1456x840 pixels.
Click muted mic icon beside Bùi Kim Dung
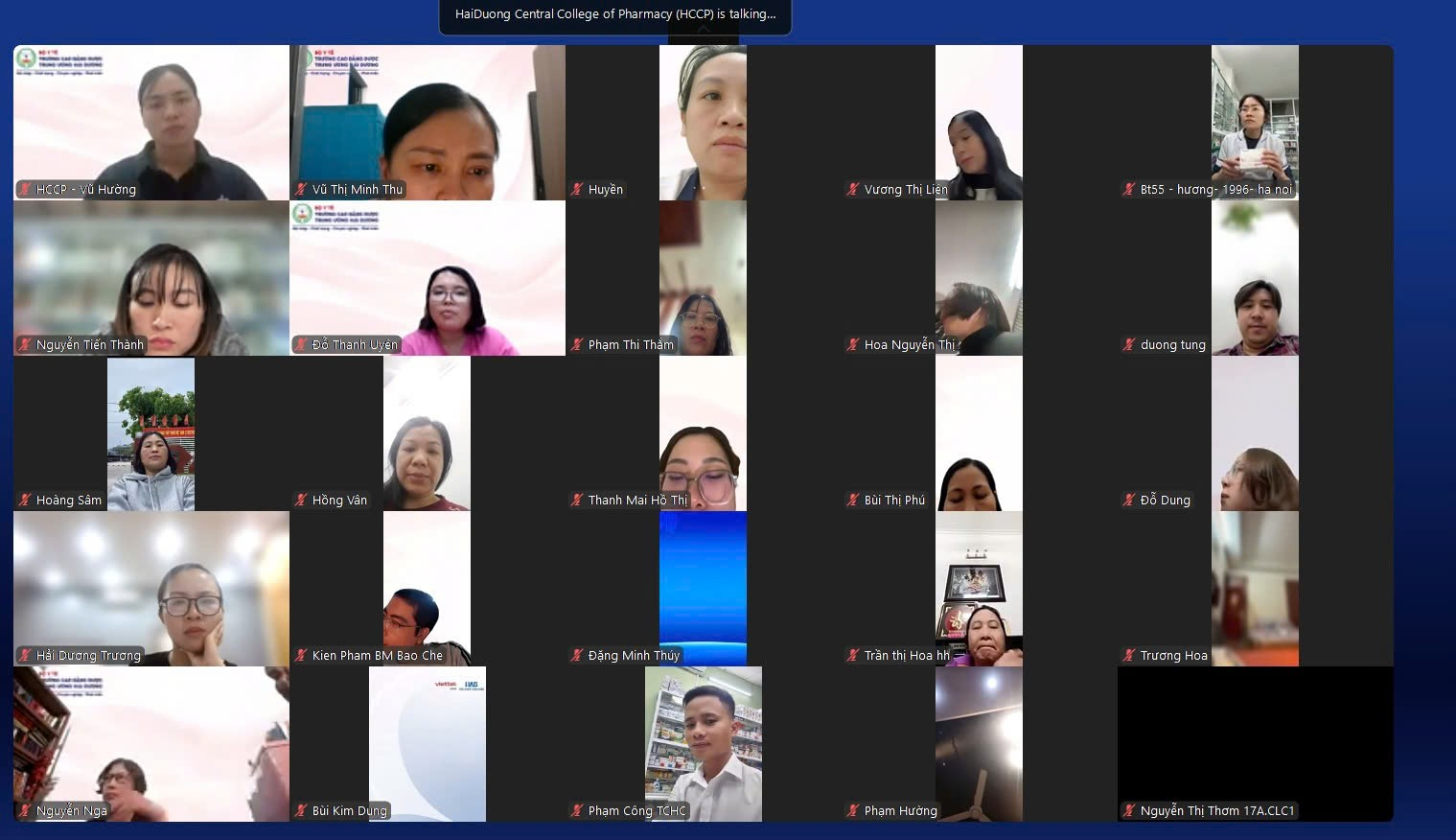301,811
